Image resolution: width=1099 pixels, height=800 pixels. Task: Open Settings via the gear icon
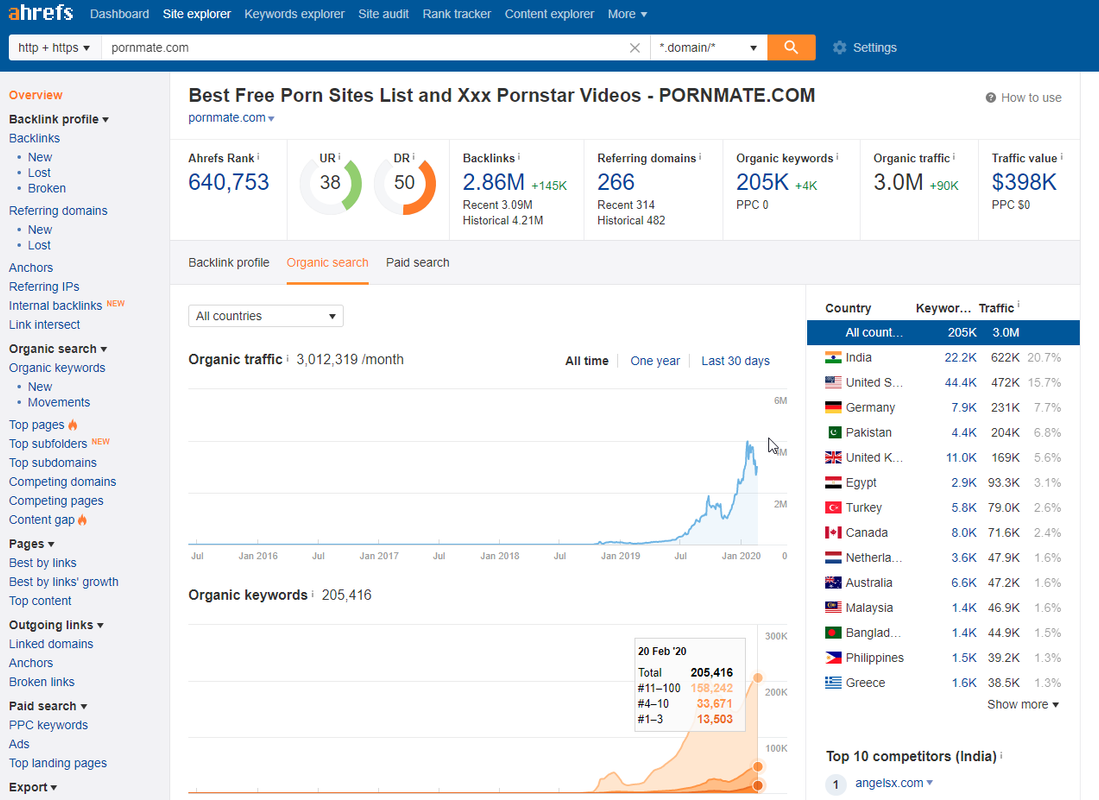click(x=839, y=48)
